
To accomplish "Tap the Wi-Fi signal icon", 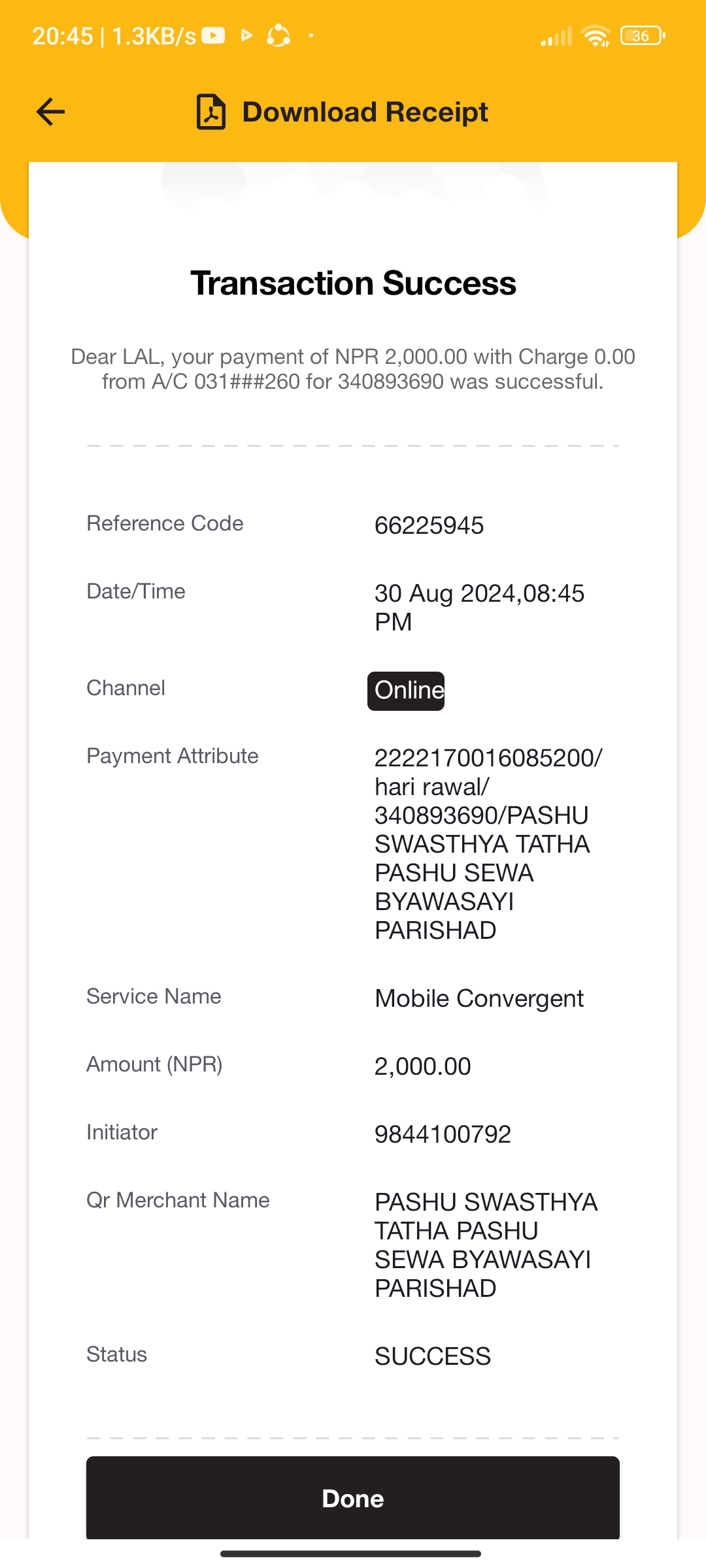I will click(596, 36).
